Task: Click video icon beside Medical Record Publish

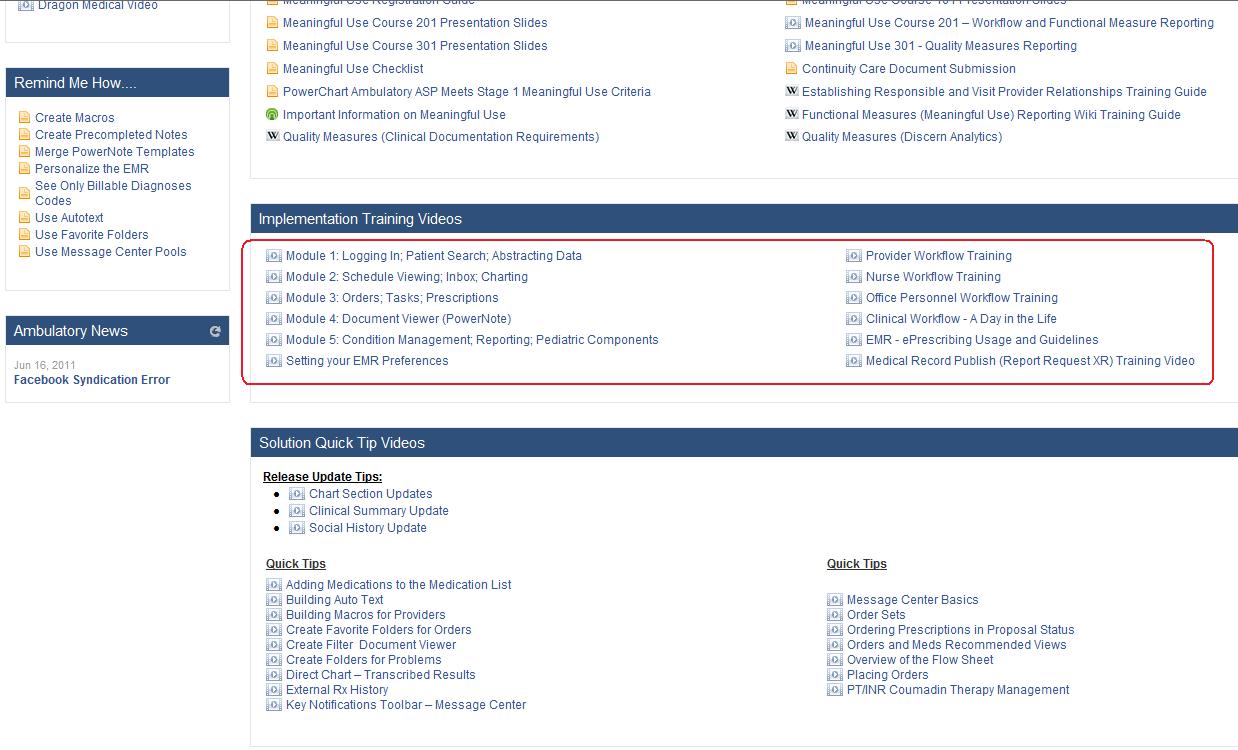Action: click(x=854, y=361)
